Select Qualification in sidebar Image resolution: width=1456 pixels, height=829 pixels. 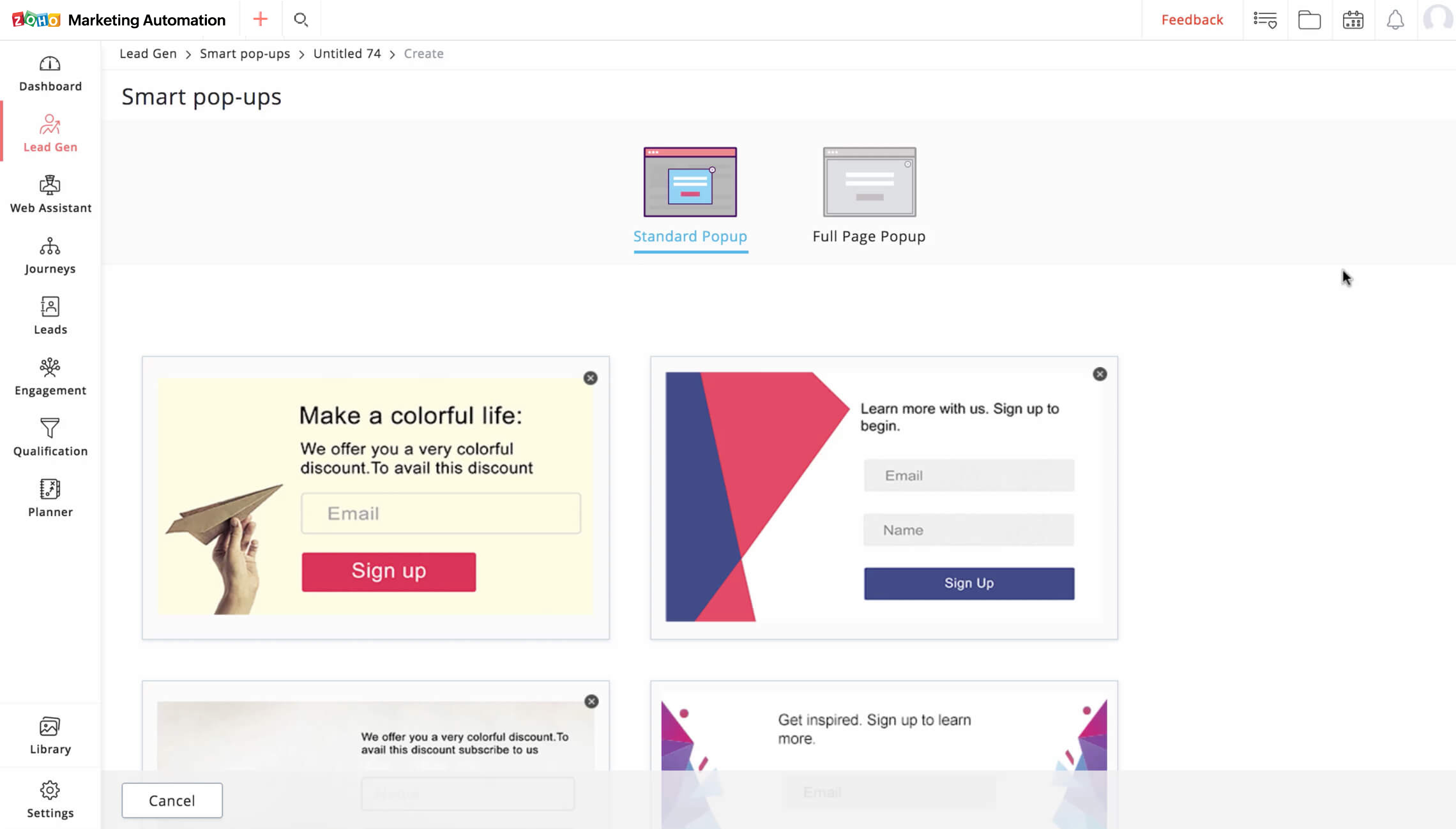point(50,437)
